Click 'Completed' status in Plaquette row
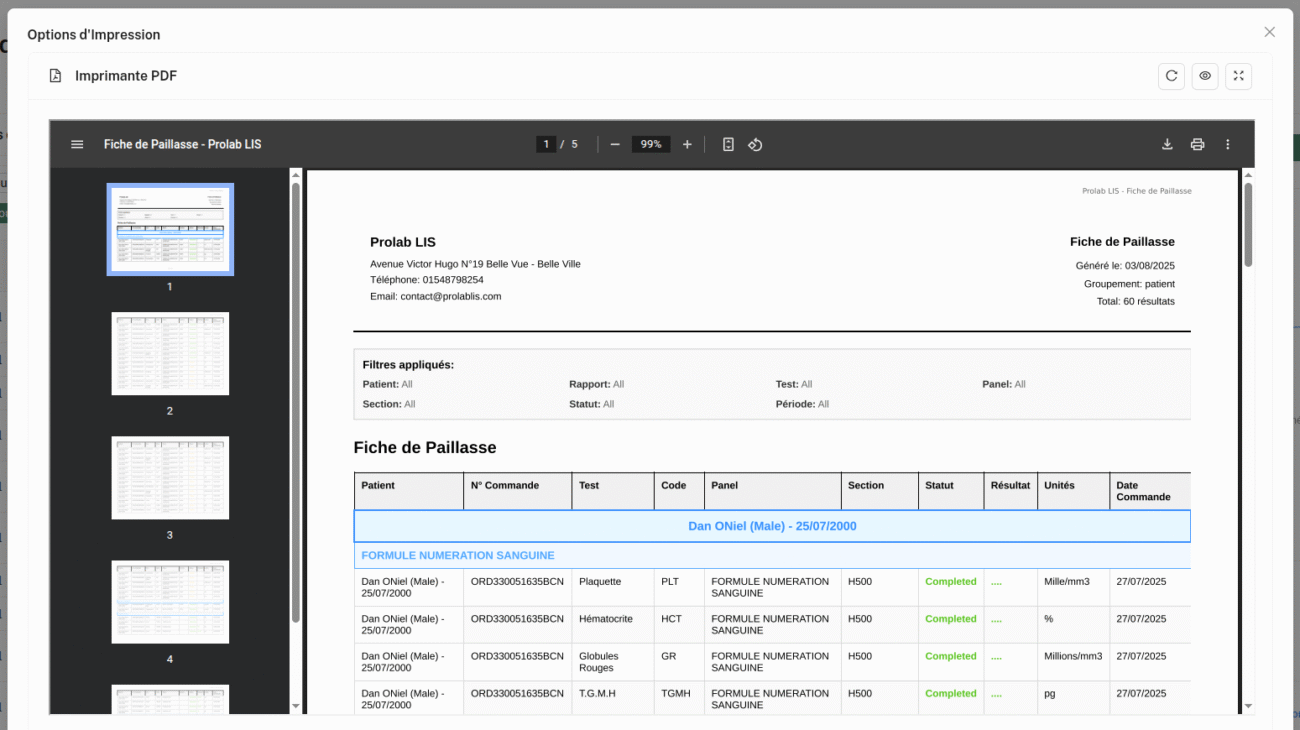 951,581
